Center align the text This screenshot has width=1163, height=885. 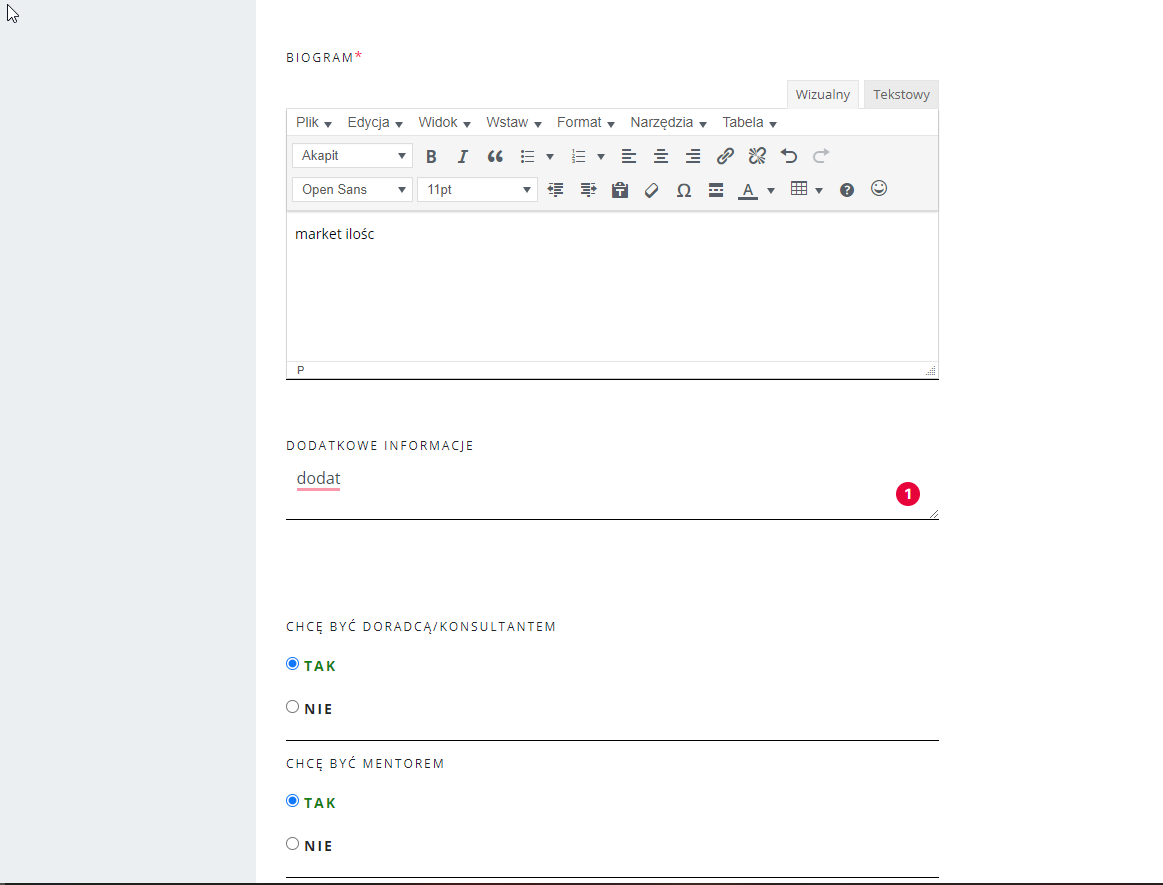click(x=661, y=156)
